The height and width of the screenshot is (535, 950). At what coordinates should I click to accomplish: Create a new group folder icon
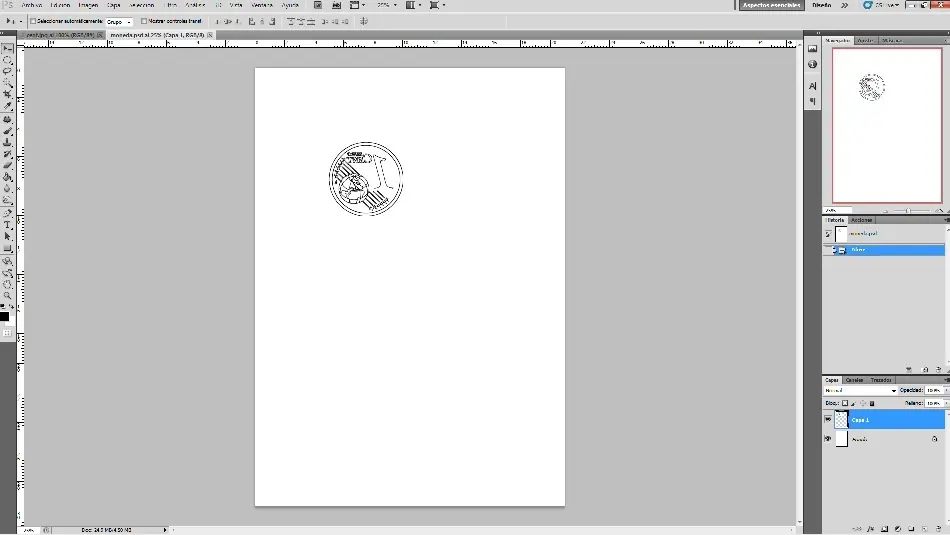pyautogui.click(x=911, y=529)
